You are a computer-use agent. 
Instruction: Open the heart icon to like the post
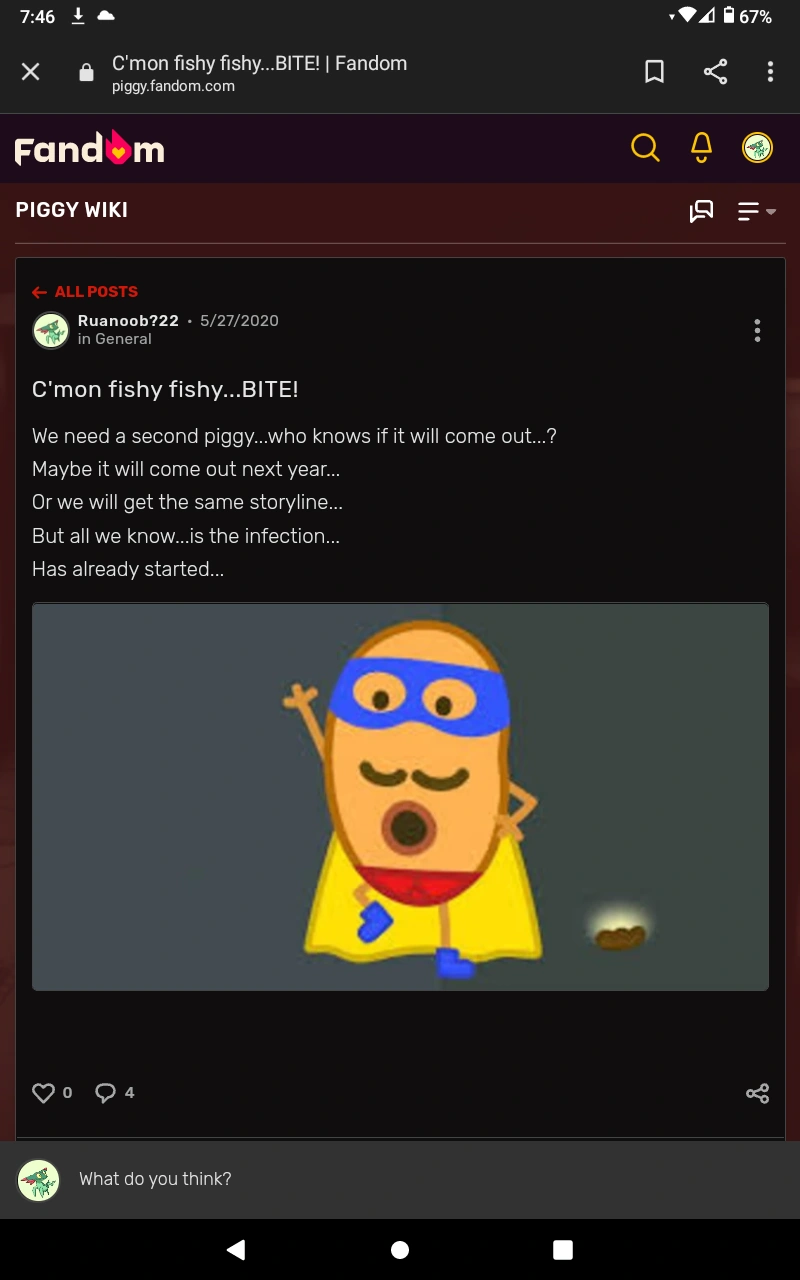tap(41, 1092)
